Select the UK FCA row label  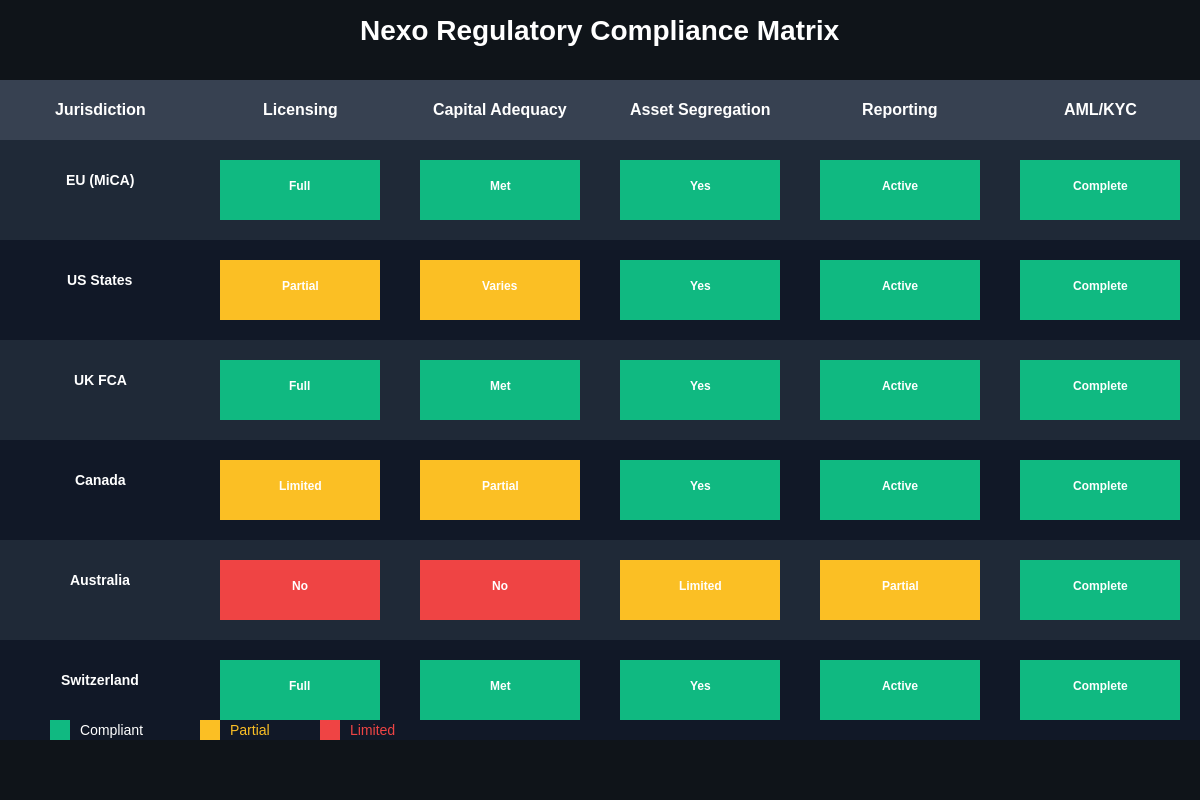click(100, 380)
